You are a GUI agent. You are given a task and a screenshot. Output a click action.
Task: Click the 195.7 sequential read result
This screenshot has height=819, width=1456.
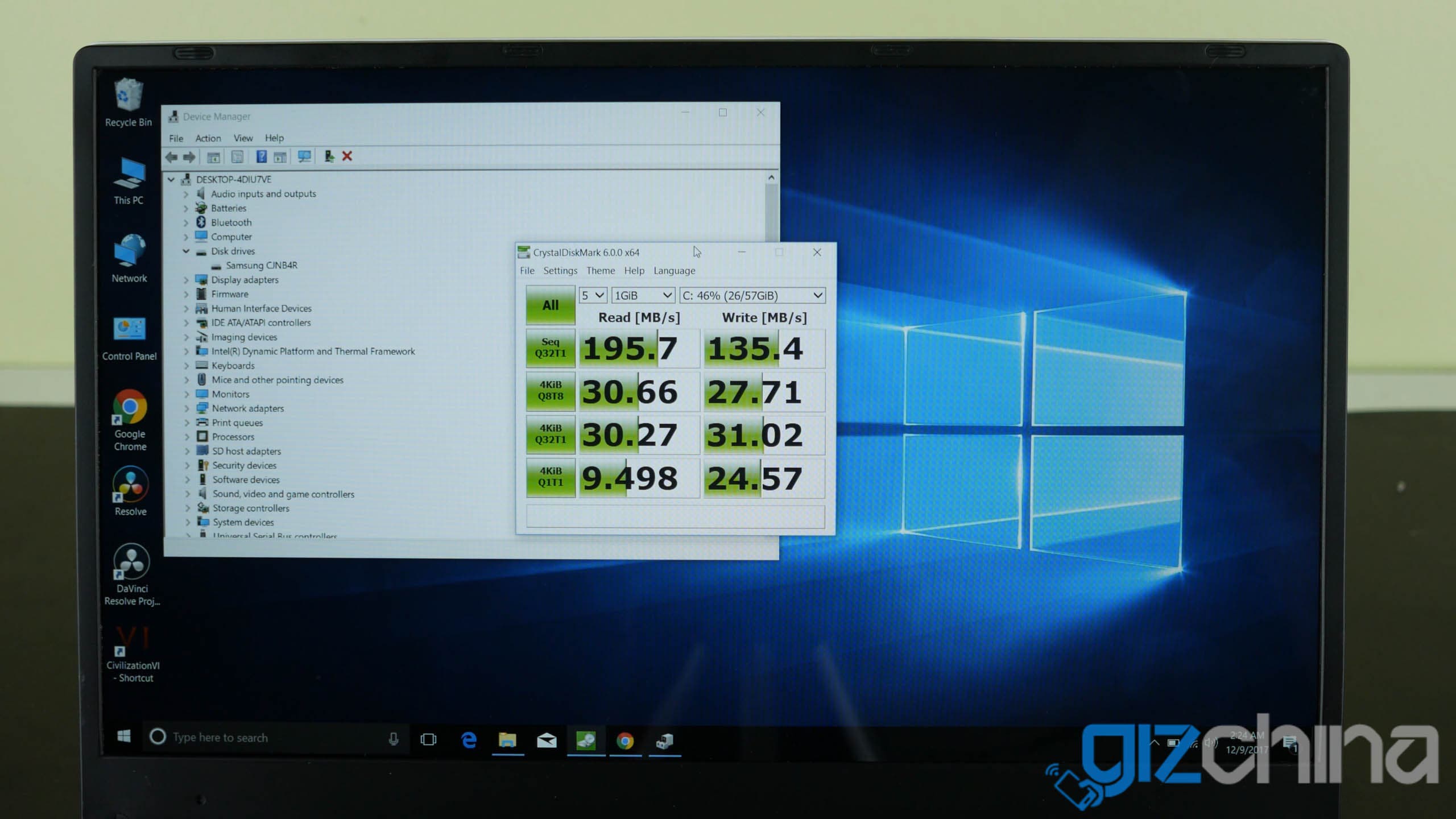639,348
